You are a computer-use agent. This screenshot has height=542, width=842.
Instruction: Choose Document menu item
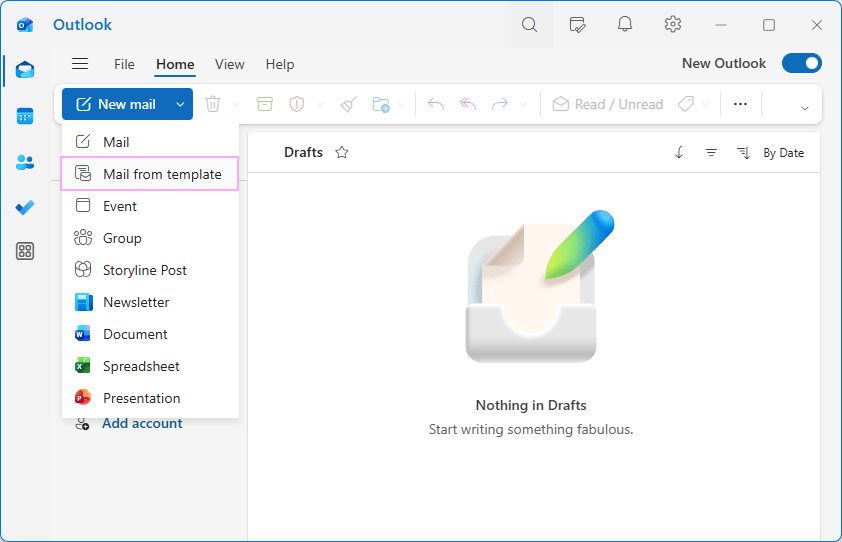pos(150,334)
